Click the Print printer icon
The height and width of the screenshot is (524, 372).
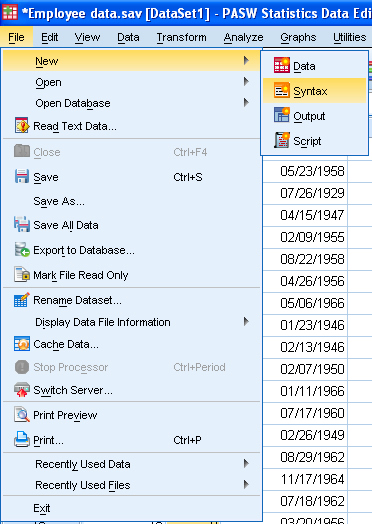coord(22,440)
